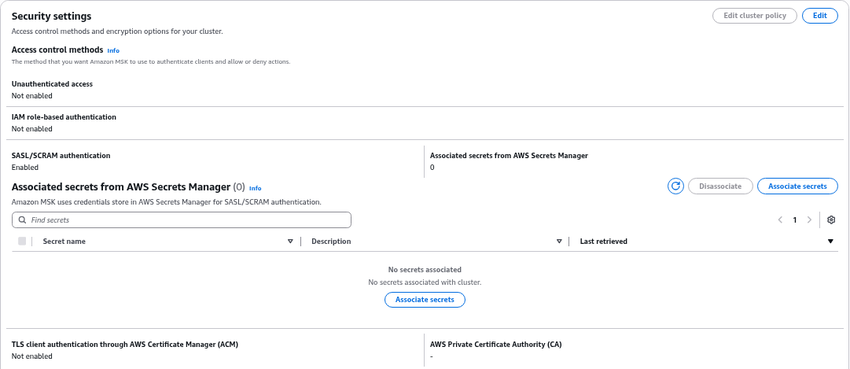
Task: Open Info link beside Access control methods
Action: pyautogui.click(x=113, y=50)
